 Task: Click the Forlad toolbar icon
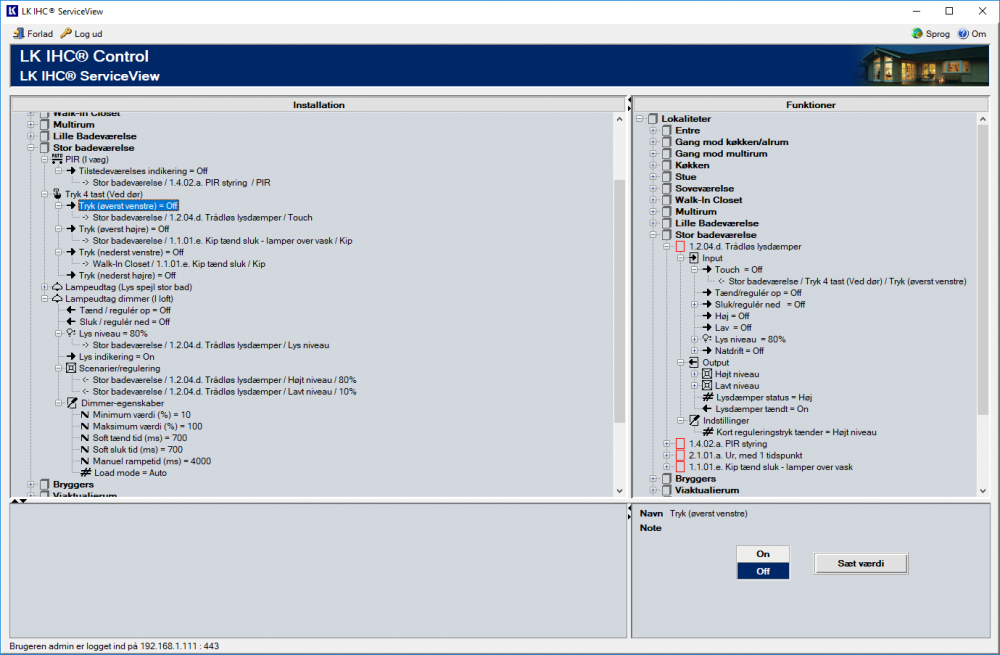coord(18,33)
